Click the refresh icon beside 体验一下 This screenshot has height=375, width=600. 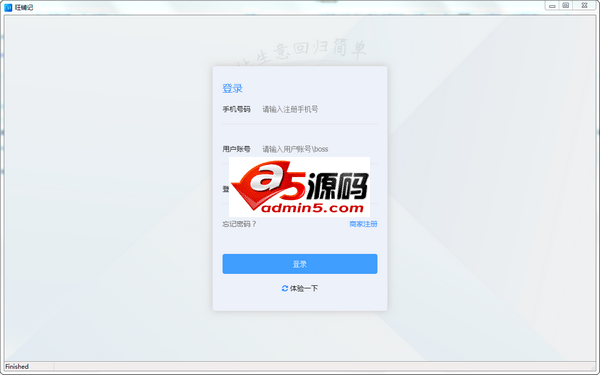(x=285, y=288)
